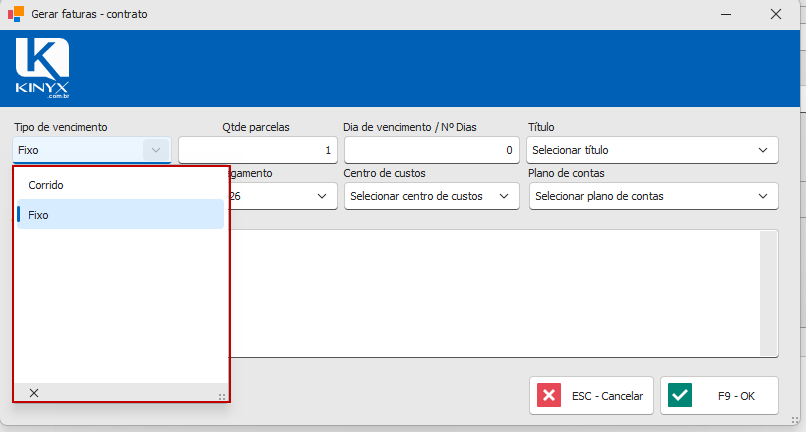Click the red X cancel icon
The height and width of the screenshot is (432, 806).
tap(548, 395)
